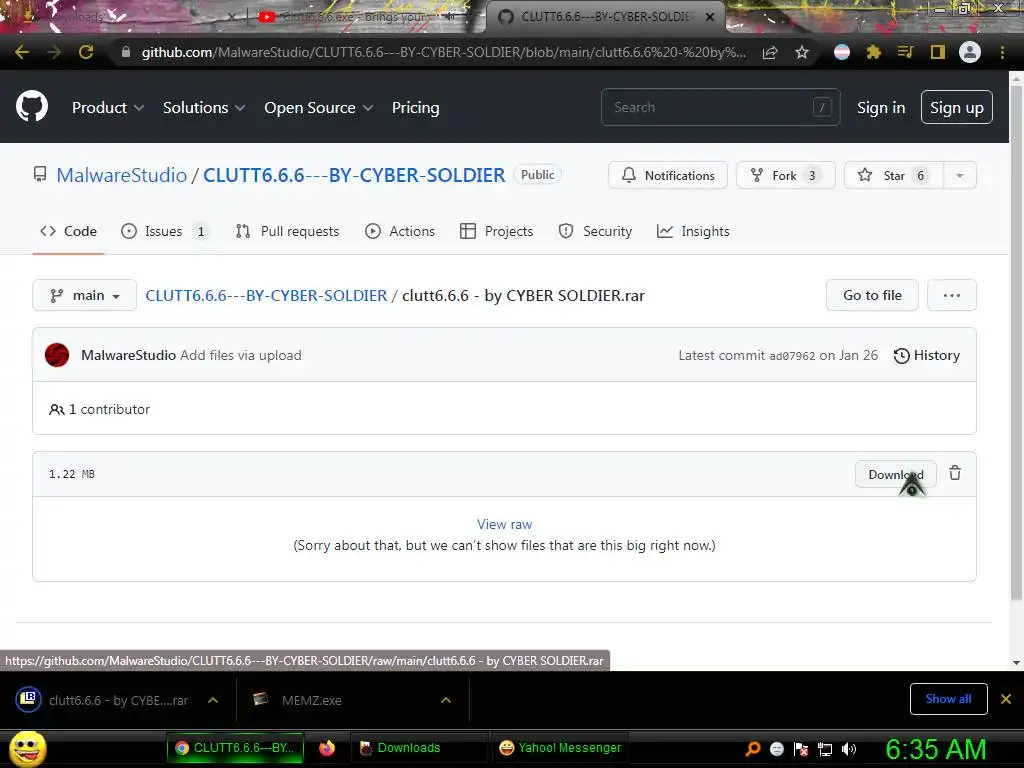The width and height of the screenshot is (1024, 768).
Task: Click the View raw link
Action: 504,524
